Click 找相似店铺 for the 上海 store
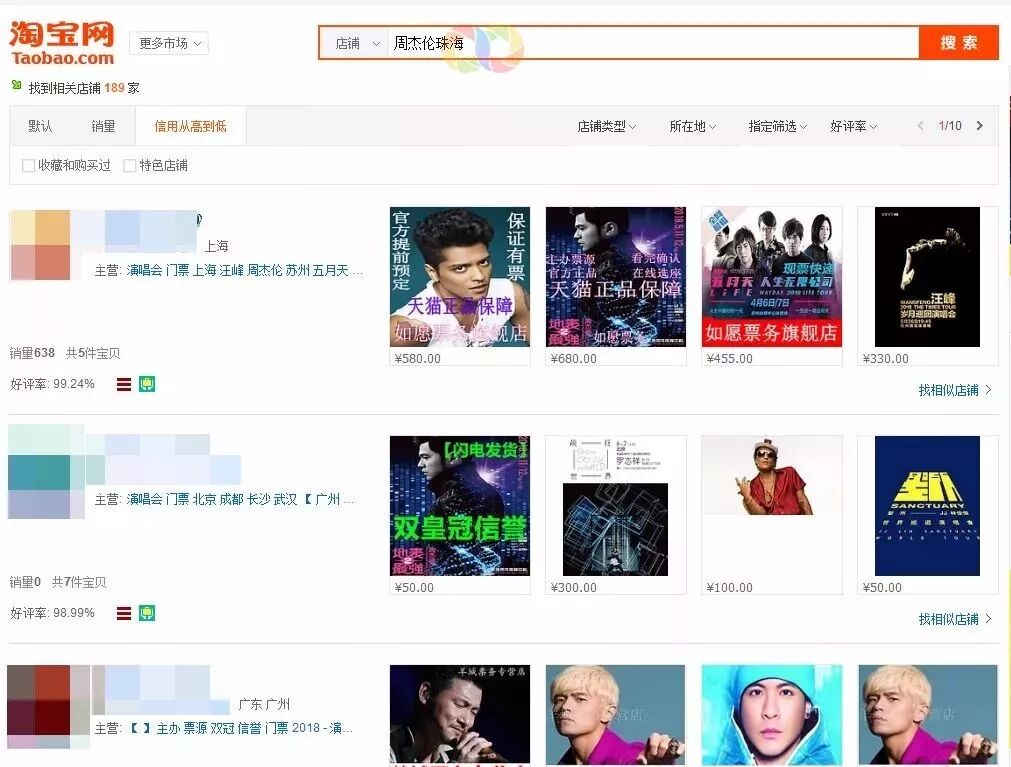This screenshot has width=1011, height=767. point(955,390)
